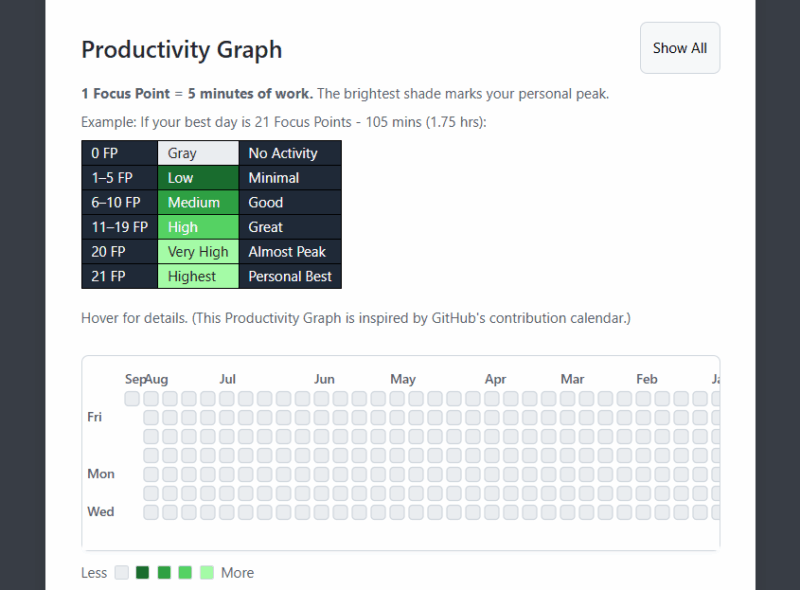Click the Feb month label
Image resolution: width=800 pixels, height=590 pixels.
pos(646,379)
